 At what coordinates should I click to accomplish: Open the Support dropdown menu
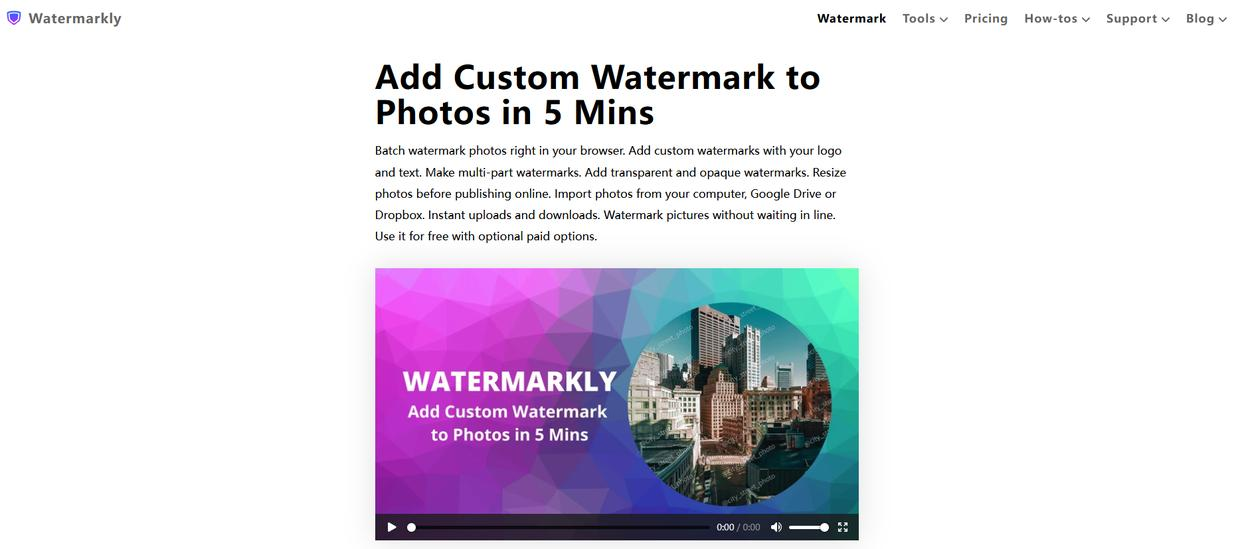1138,18
